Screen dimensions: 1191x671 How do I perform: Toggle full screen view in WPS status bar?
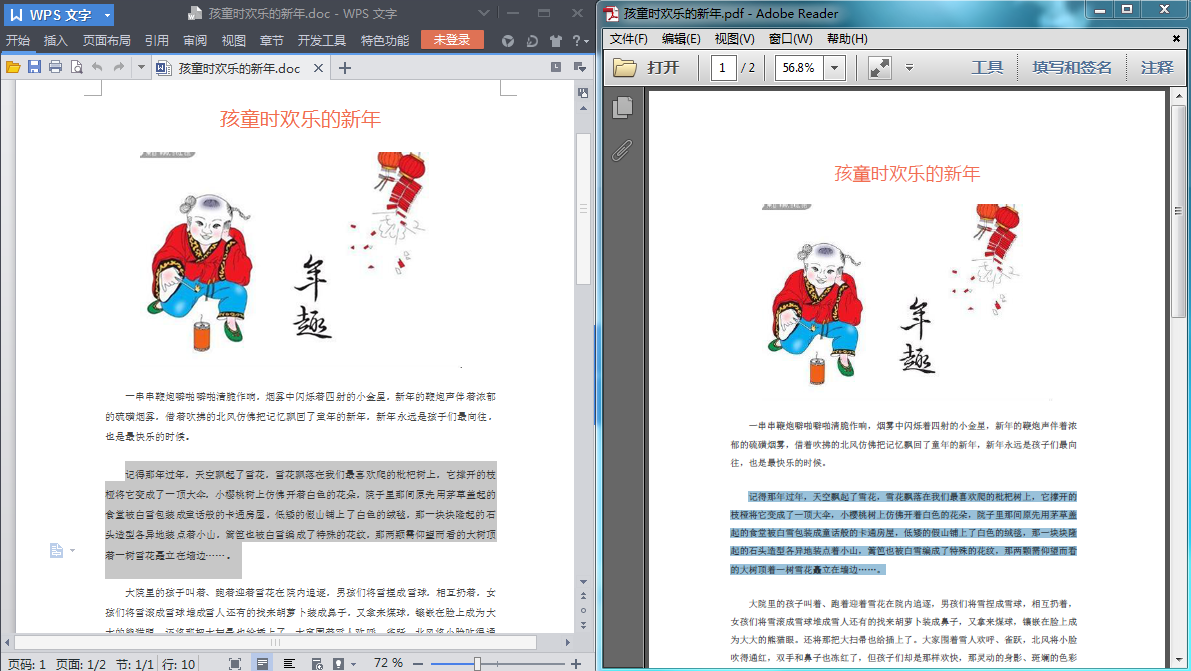[235, 663]
